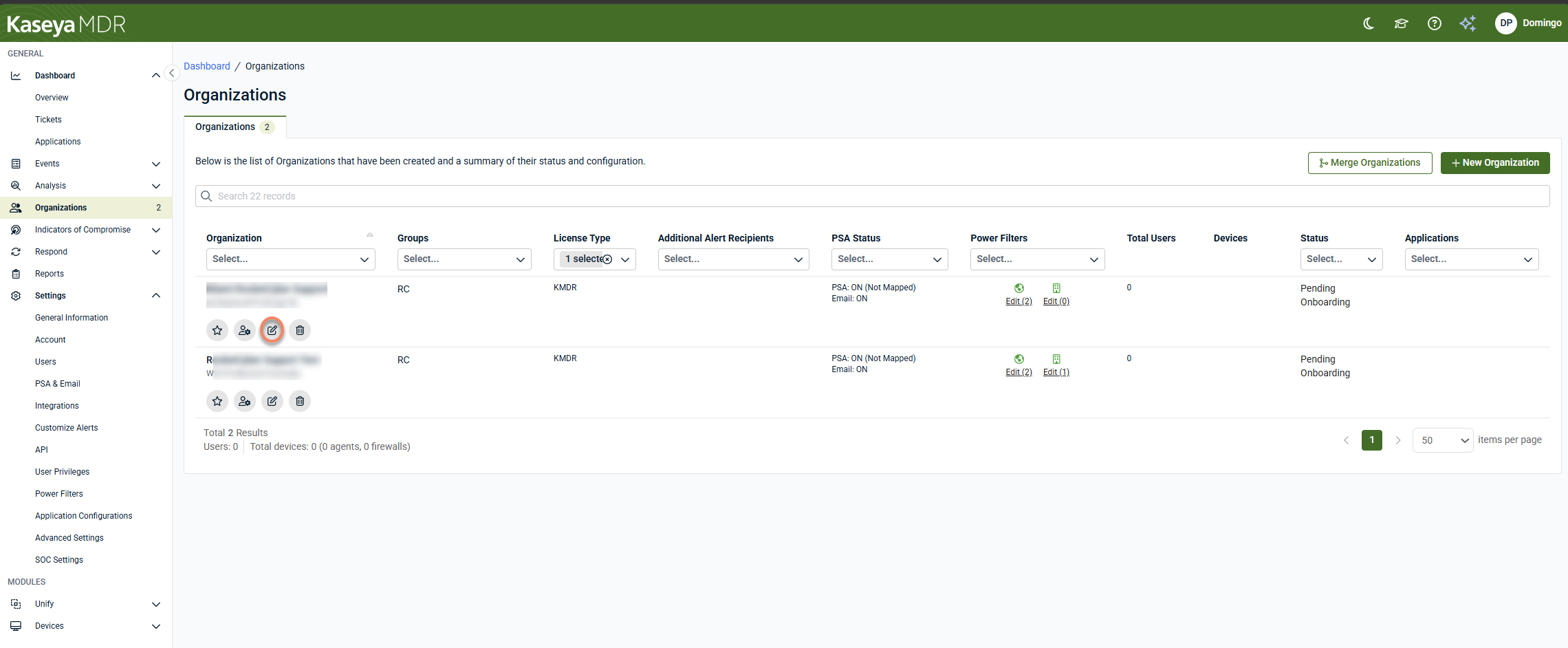Image resolution: width=1568 pixels, height=648 pixels.
Task: Click the manage users icon in the Edit (0) row
Action: click(245, 330)
